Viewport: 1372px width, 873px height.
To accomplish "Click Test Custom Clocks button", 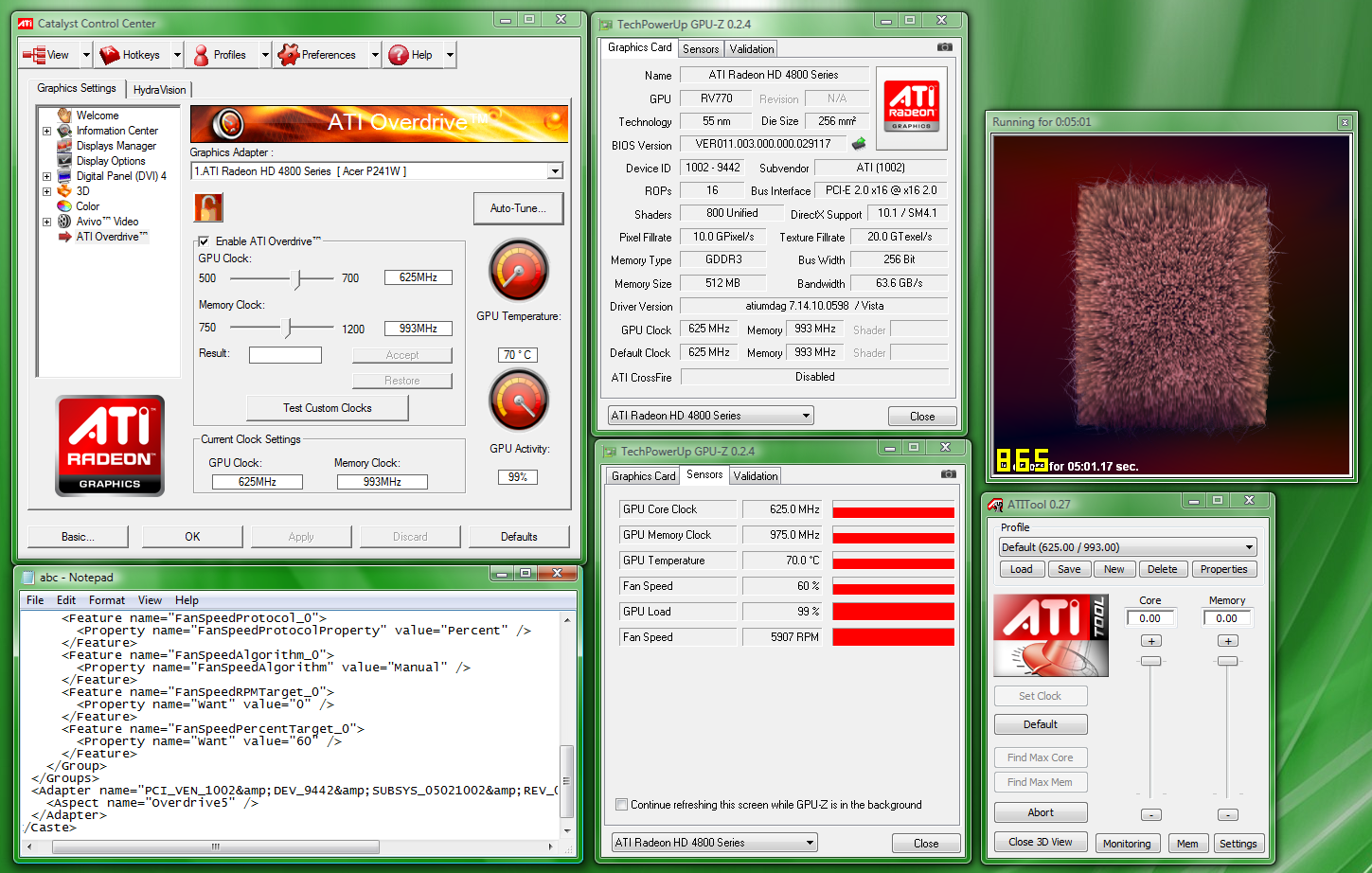I will [x=328, y=408].
